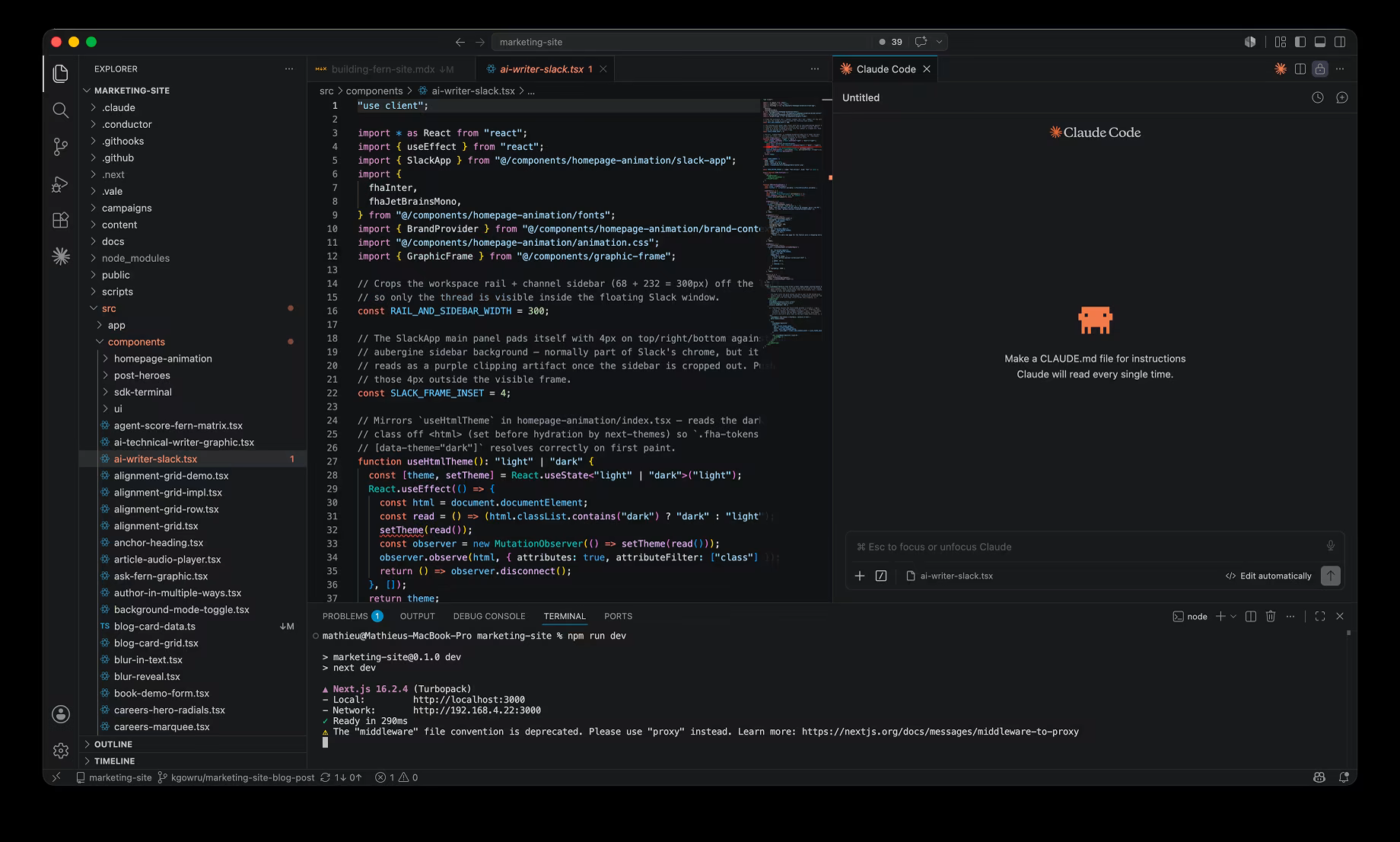Open the Explorer view in activity bar
This screenshot has height=842, width=1400.
pyautogui.click(x=61, y=73)
